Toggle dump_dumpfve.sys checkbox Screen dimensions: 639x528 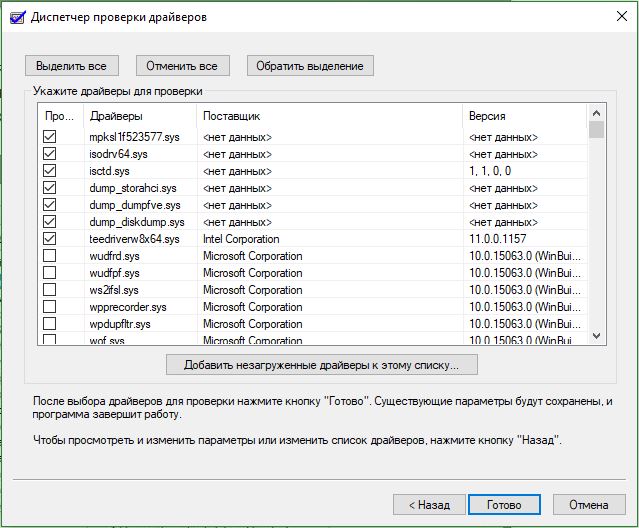click(49, 205)
